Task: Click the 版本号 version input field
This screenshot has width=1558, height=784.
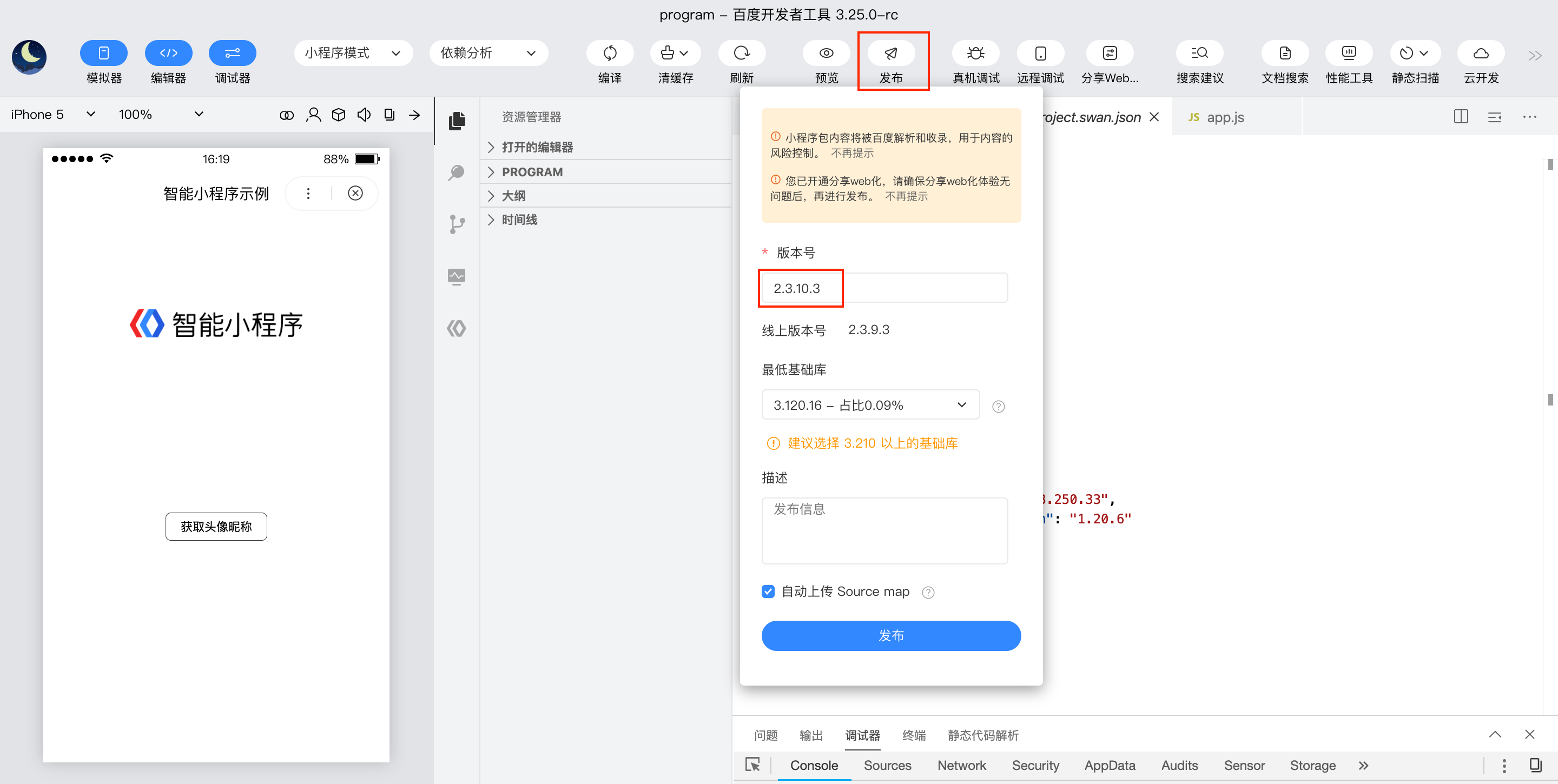Action: click(x=884, y=288)
